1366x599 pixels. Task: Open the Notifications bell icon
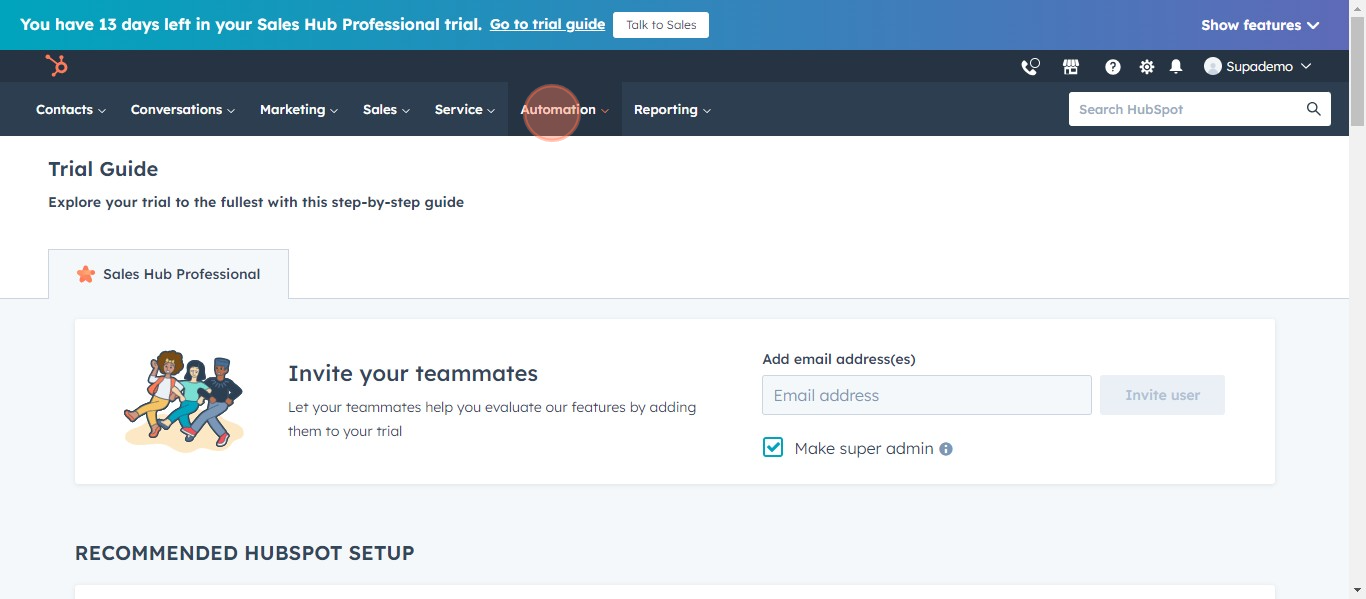pos(1176,67)
